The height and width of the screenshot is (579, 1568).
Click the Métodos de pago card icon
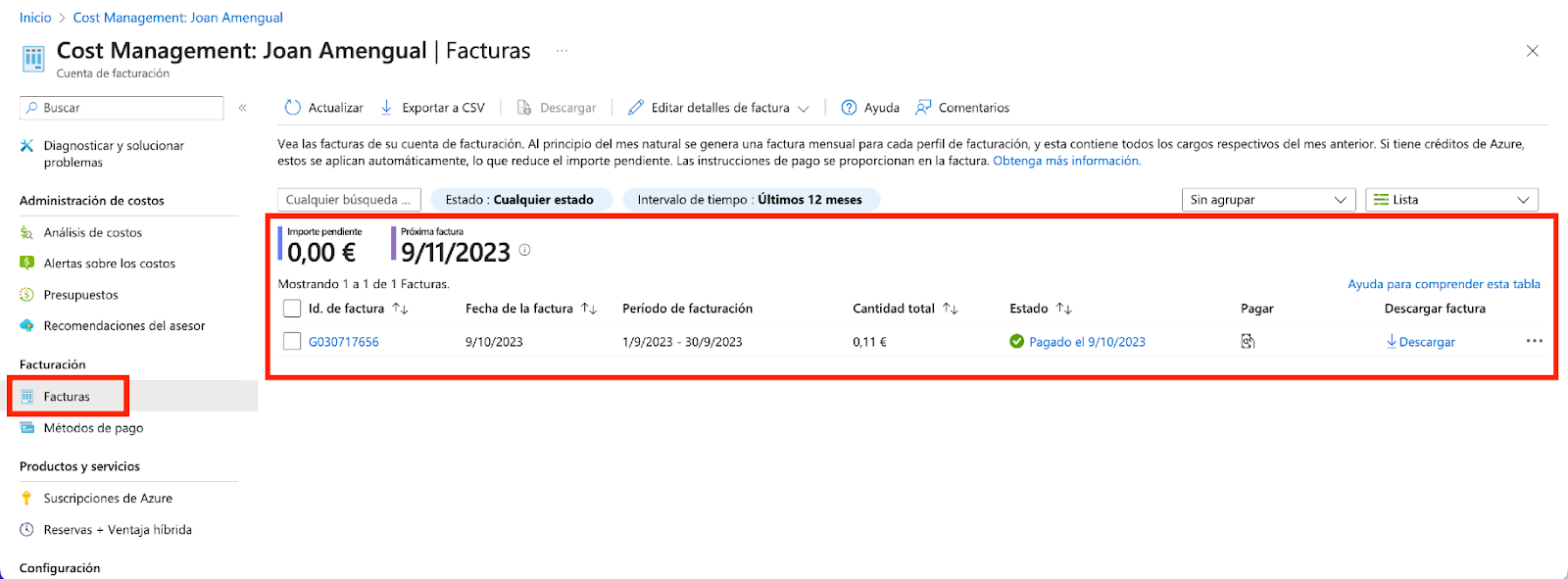click(27, 428)
